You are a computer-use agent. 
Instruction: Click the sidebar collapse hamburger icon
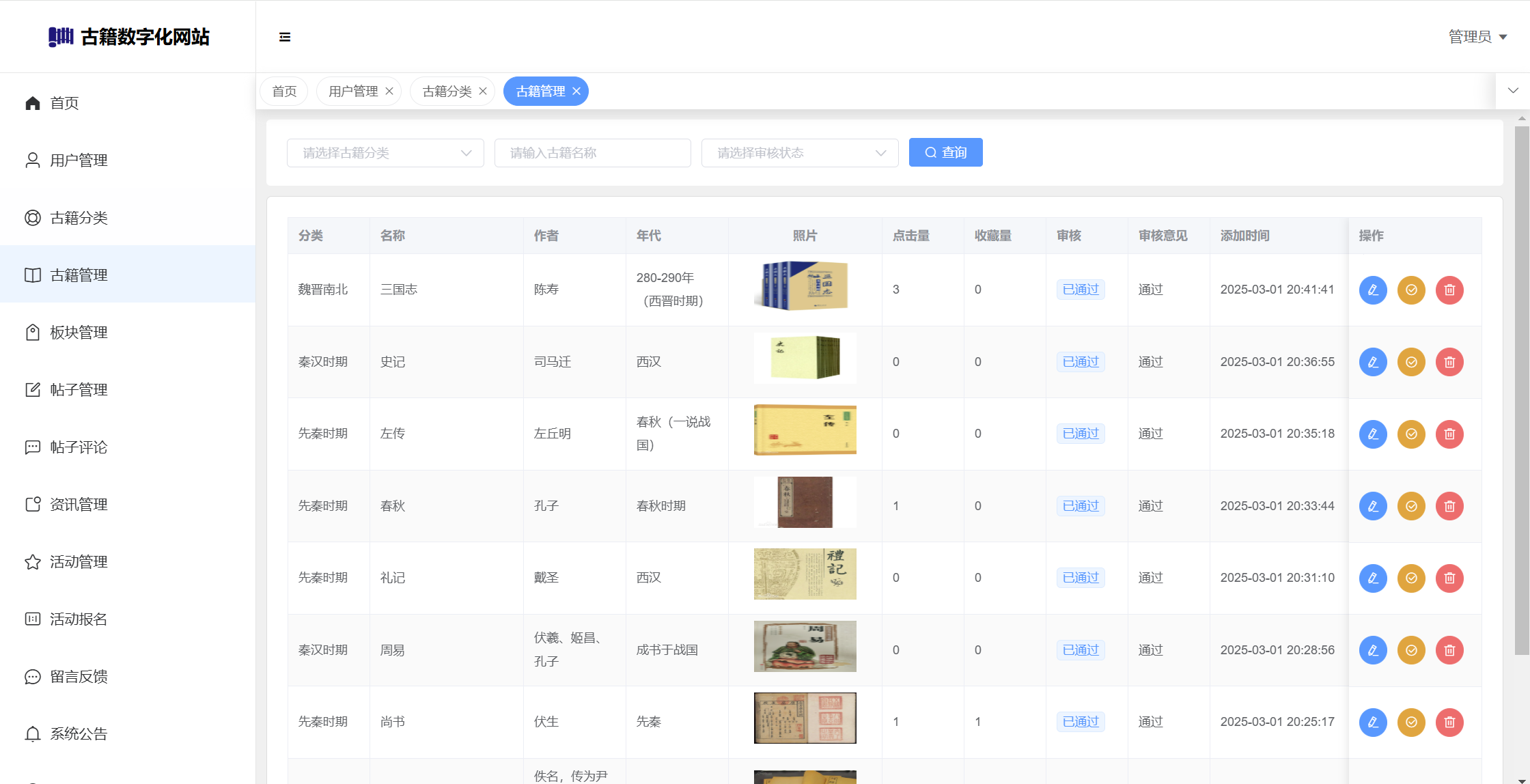[285, 37]
